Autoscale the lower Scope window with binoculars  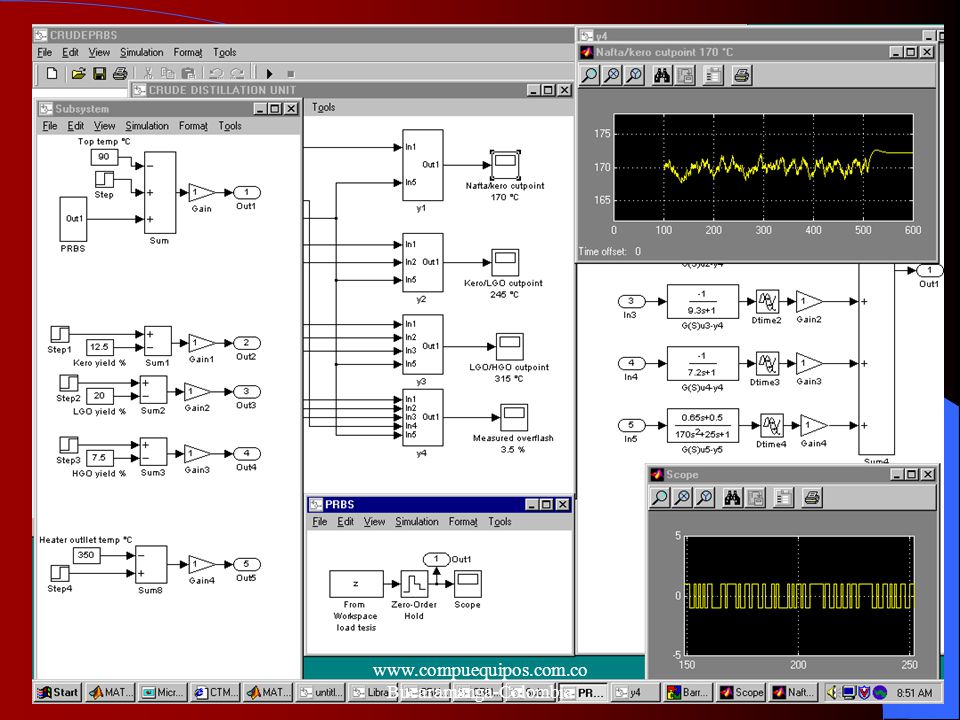point(732,497)
